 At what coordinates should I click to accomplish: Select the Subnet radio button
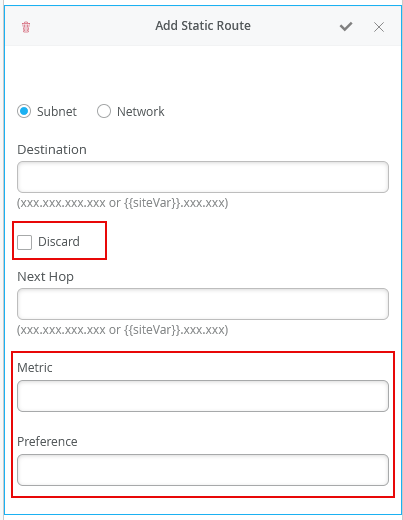pyautogui.click(x=24, y=111)
